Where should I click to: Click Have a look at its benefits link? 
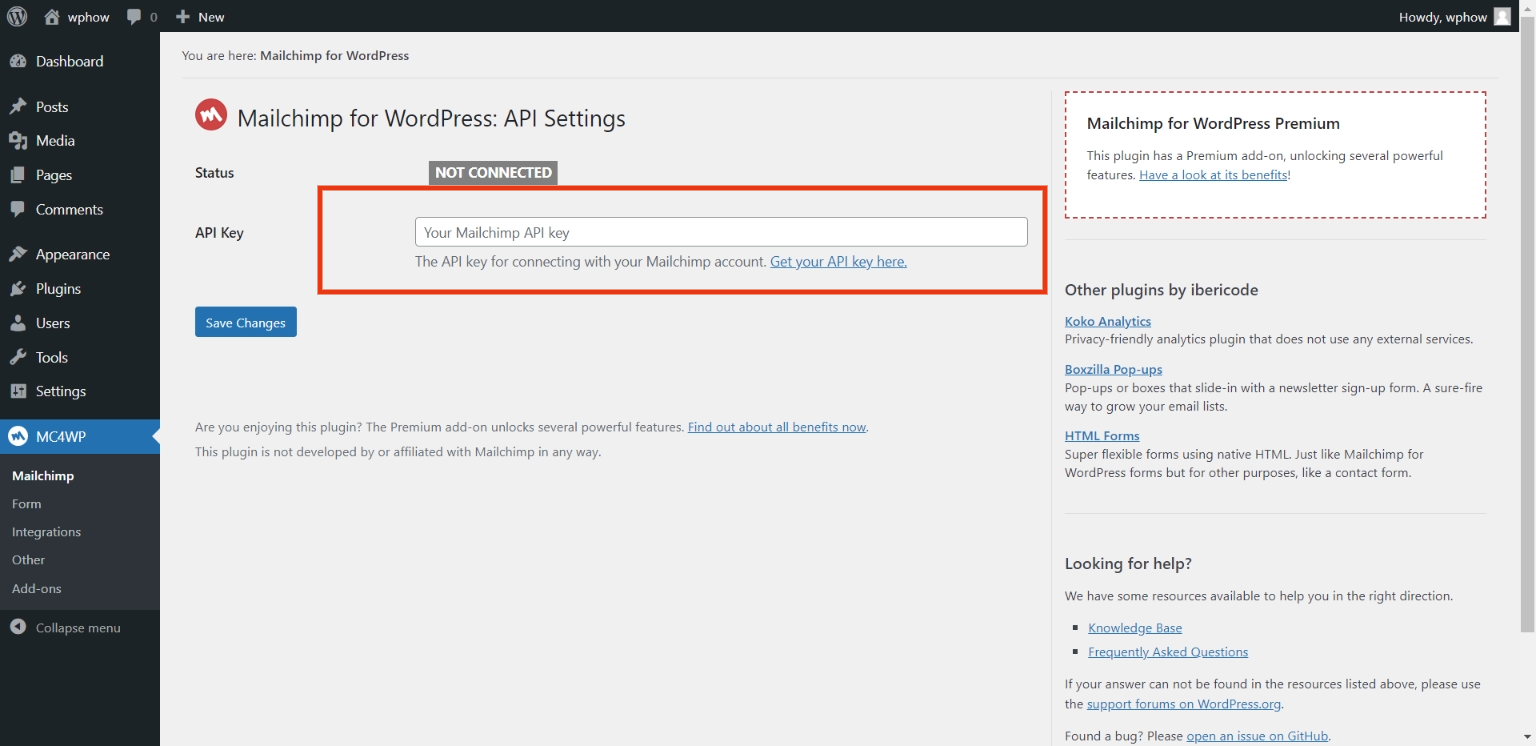coord(1213,175)
